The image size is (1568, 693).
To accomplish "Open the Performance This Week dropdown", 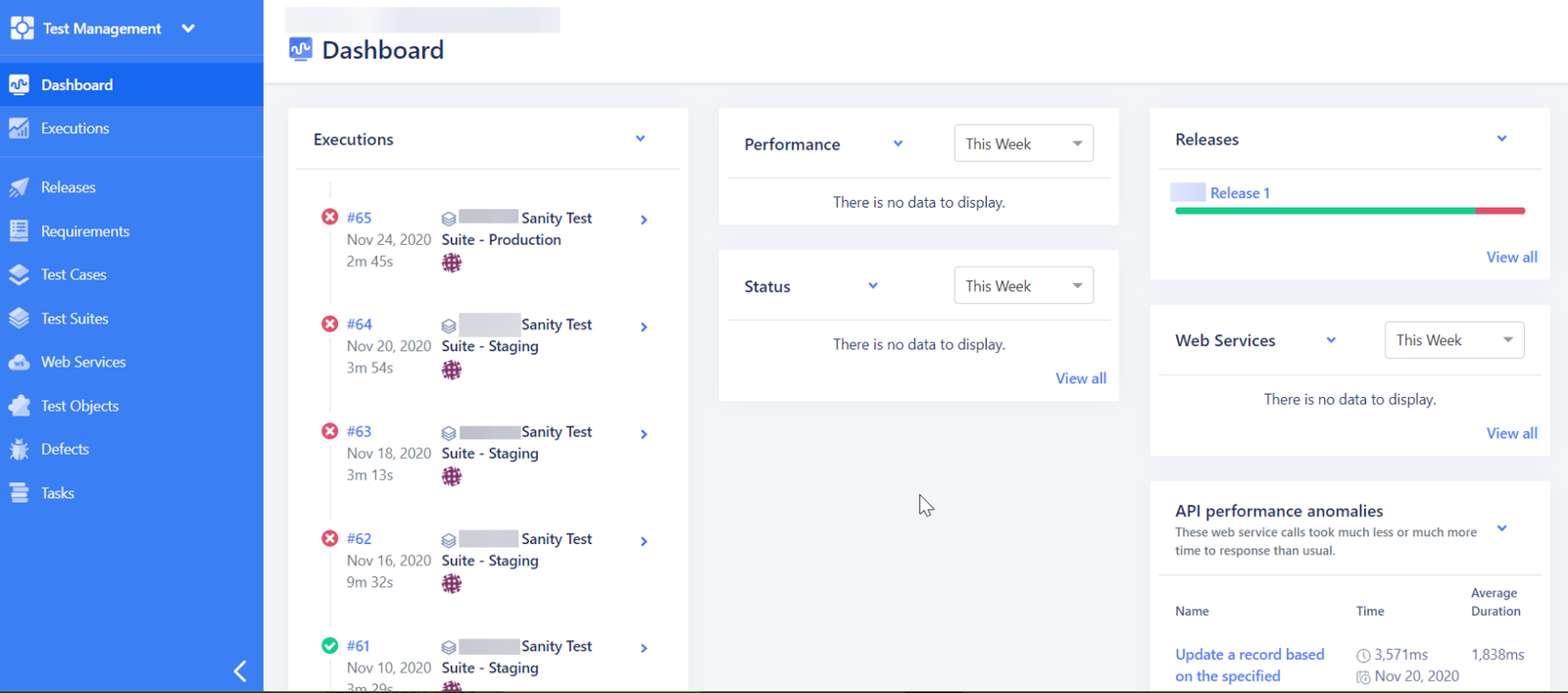I will point(1023,144).
